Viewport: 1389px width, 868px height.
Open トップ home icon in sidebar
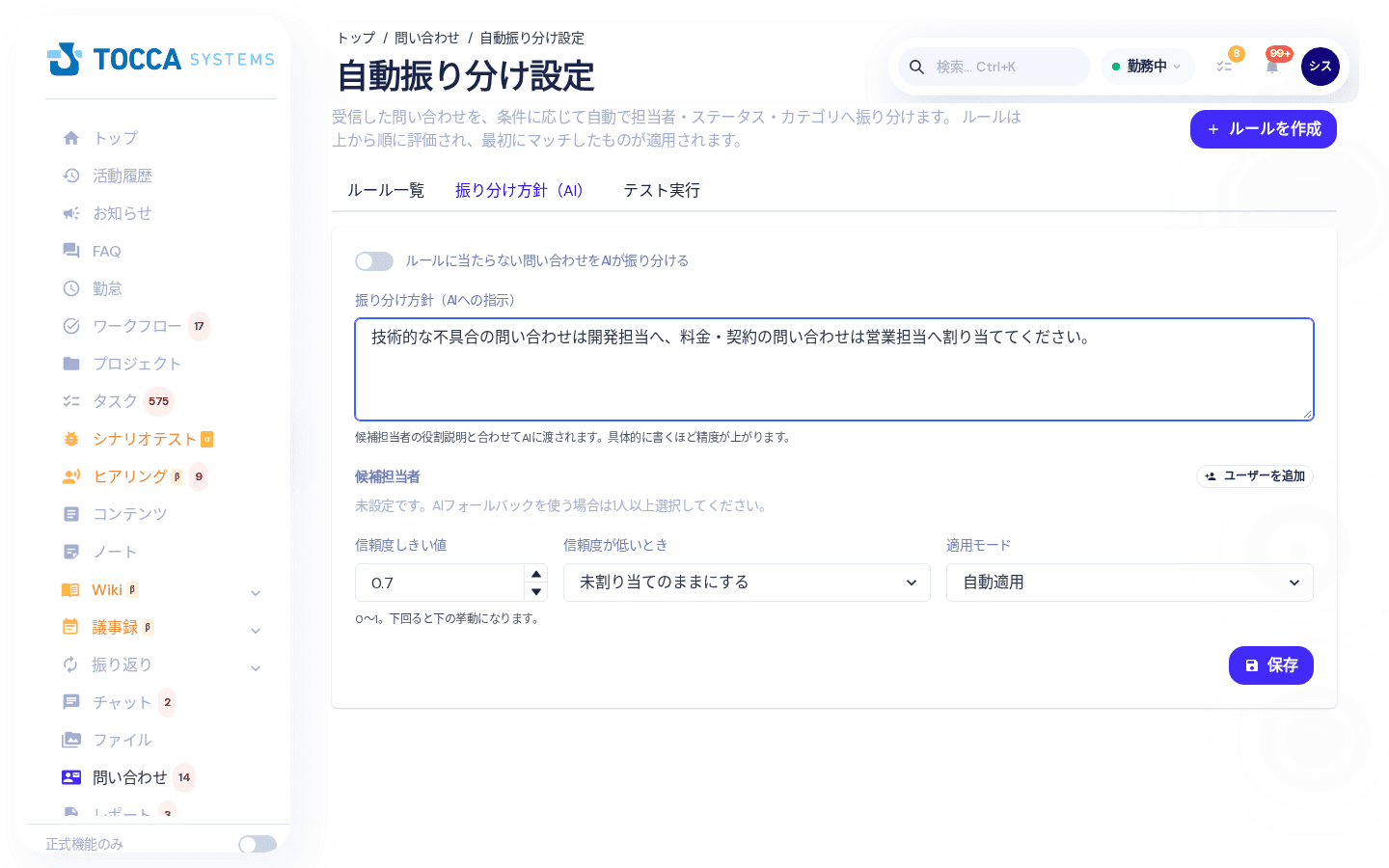(x=71, y=138)
